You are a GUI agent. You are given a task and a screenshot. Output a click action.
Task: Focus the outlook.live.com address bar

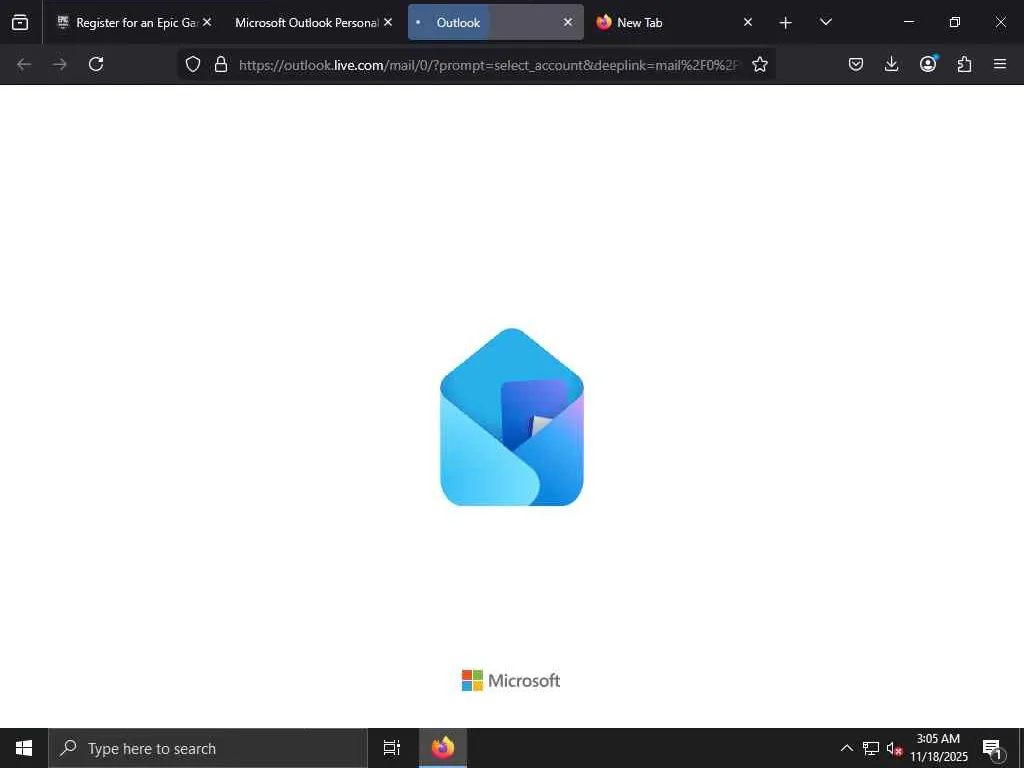click(488, 65)
